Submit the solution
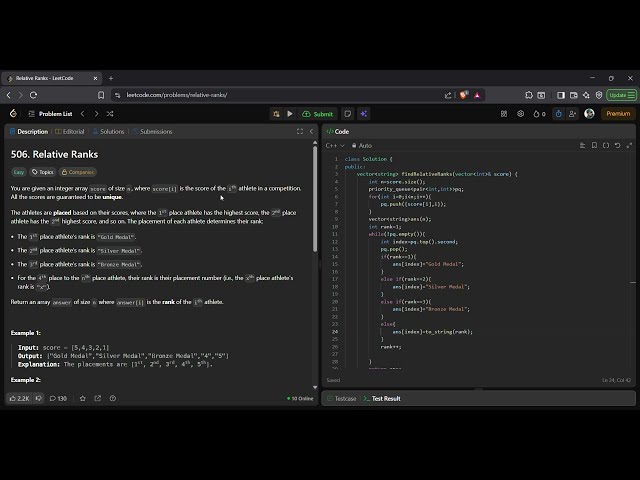 tap(318, 114)
